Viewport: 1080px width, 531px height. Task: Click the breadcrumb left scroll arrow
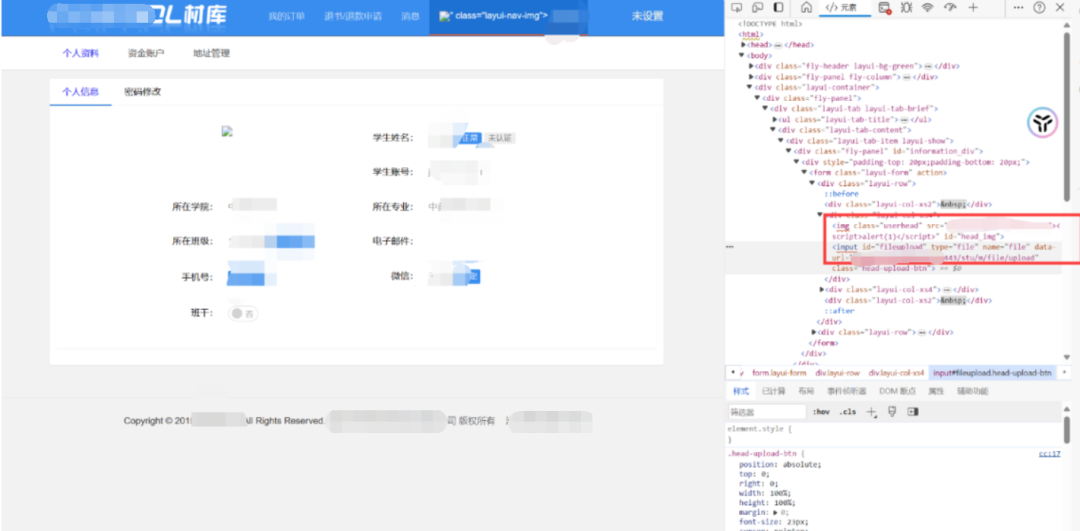tap(731, 372)
